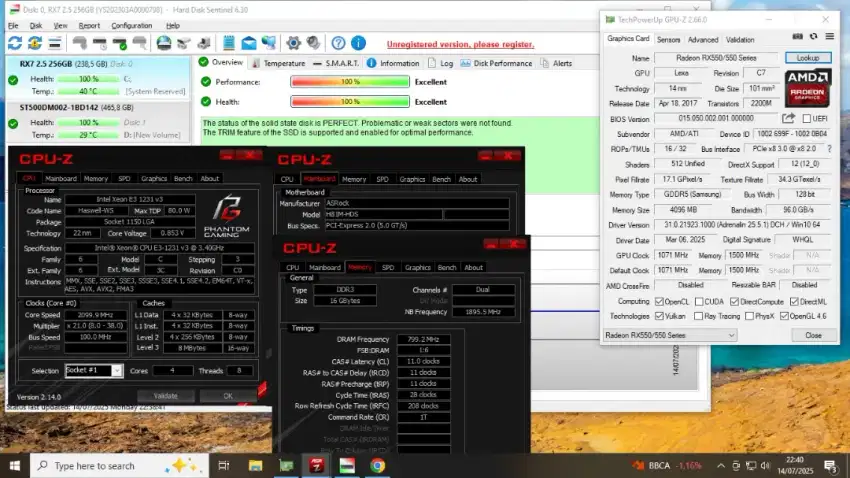
Task: Click the GPU-Z screenshot camera icon
Action: coord(797,37)
